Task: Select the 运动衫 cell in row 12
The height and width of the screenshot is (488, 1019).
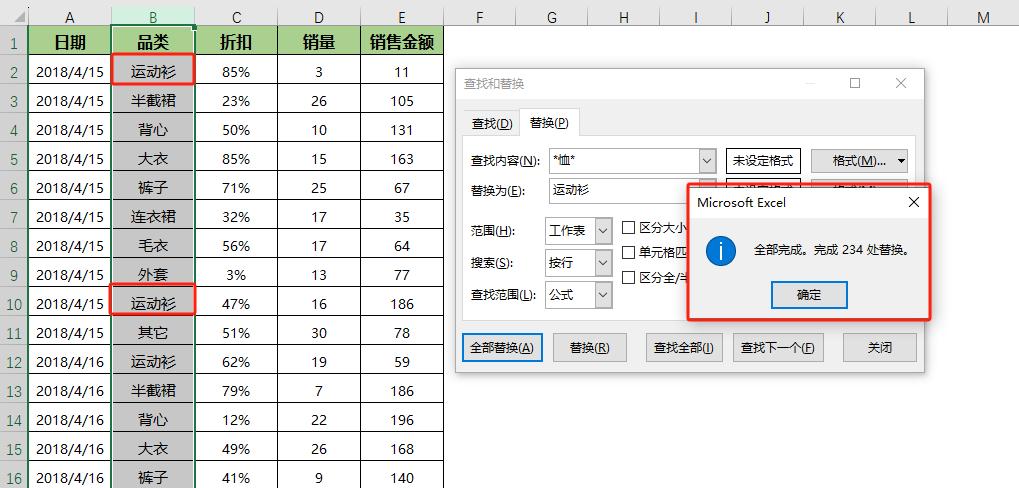Action: (x=153, y=361)
